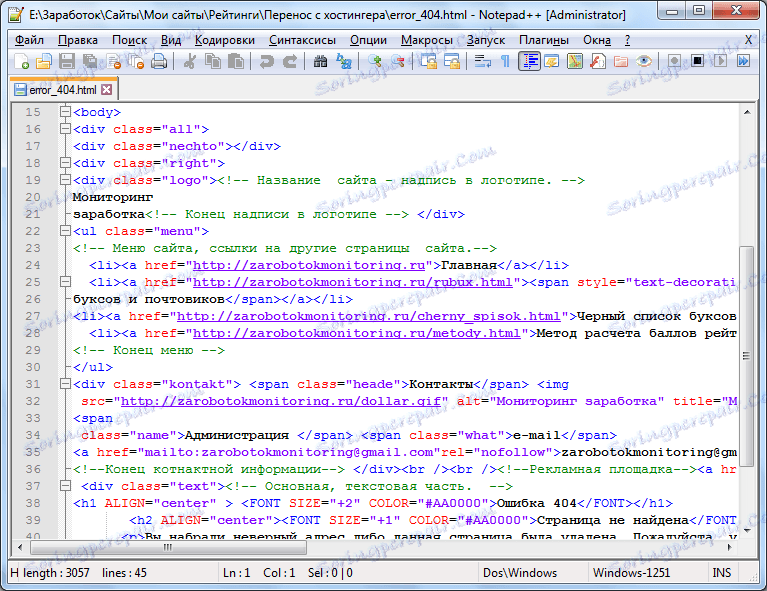
Task: Click the vertical scrollbar thumb
Action: point(746,356)
